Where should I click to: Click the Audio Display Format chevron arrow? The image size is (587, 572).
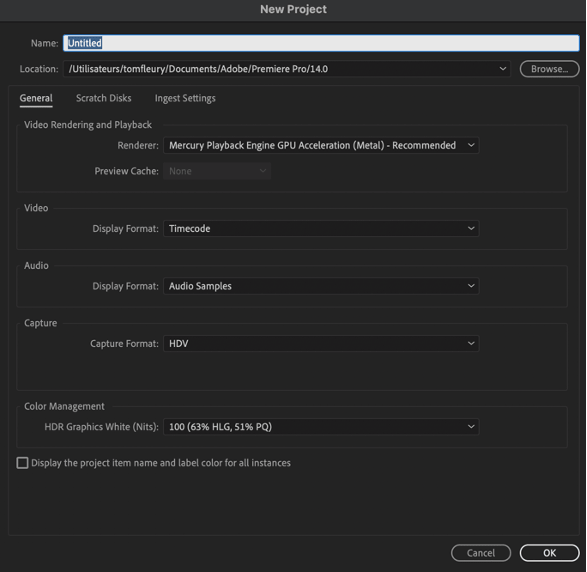point(471,286)
